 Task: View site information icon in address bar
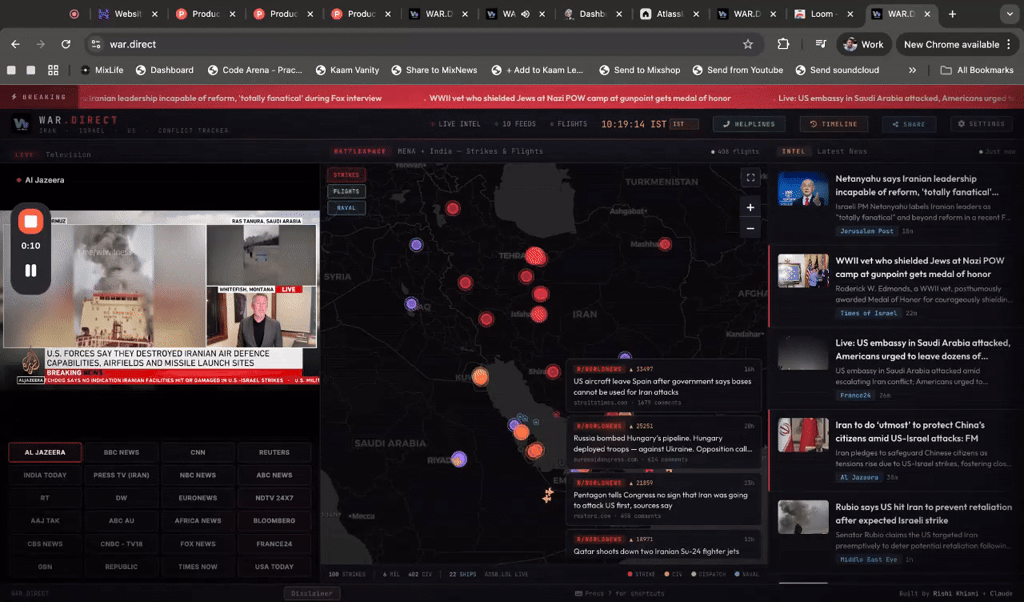coord(96,44)
